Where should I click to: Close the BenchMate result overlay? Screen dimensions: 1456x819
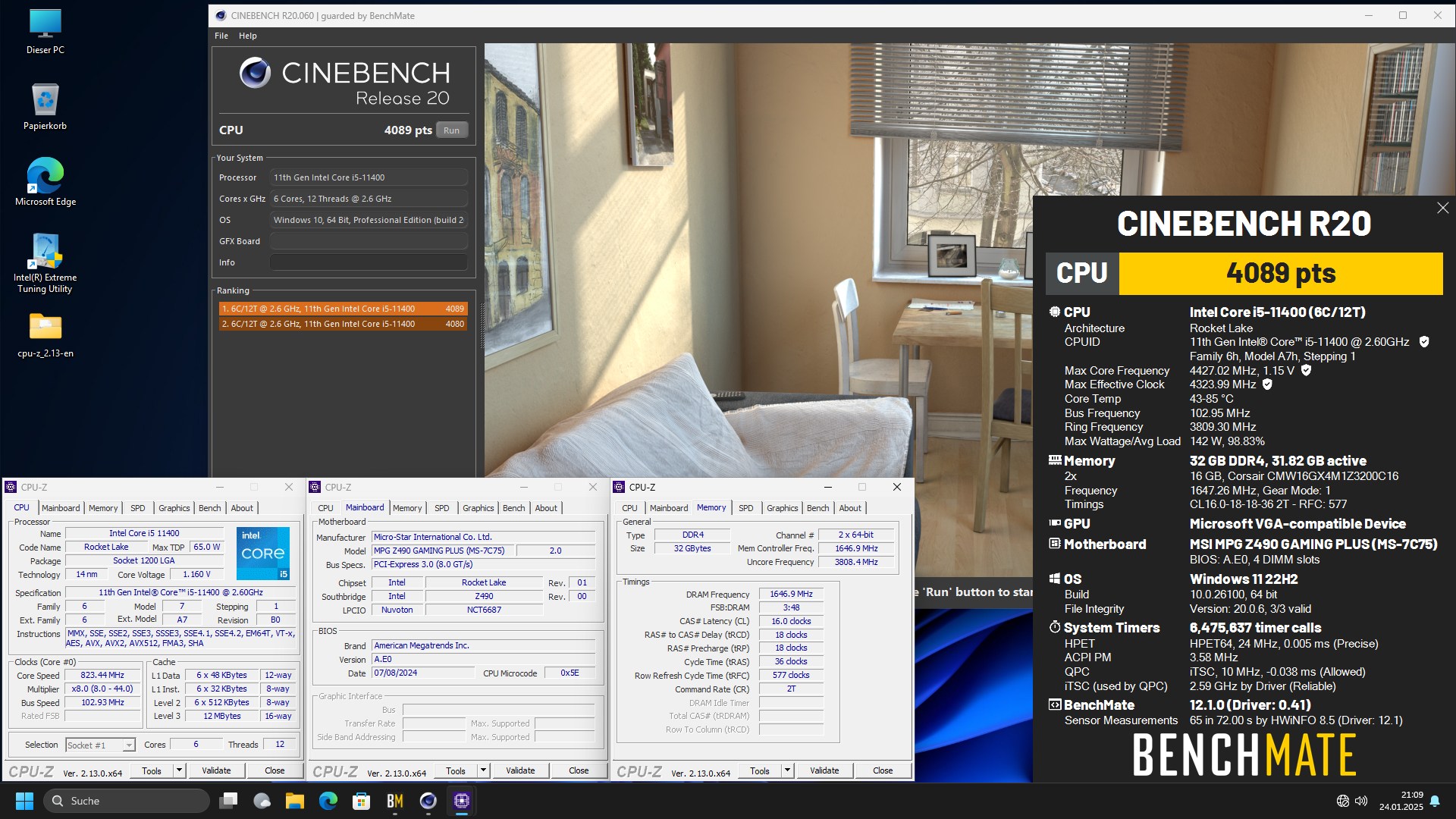click(x=1442, y=208)
